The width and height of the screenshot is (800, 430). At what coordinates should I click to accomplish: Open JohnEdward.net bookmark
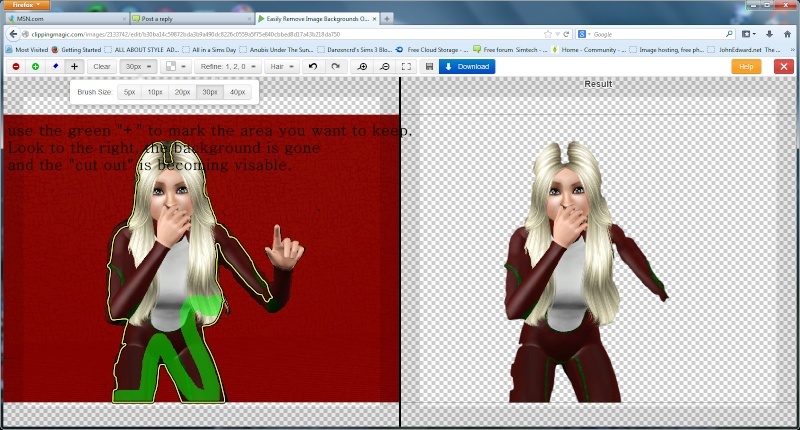pos(745,49)
